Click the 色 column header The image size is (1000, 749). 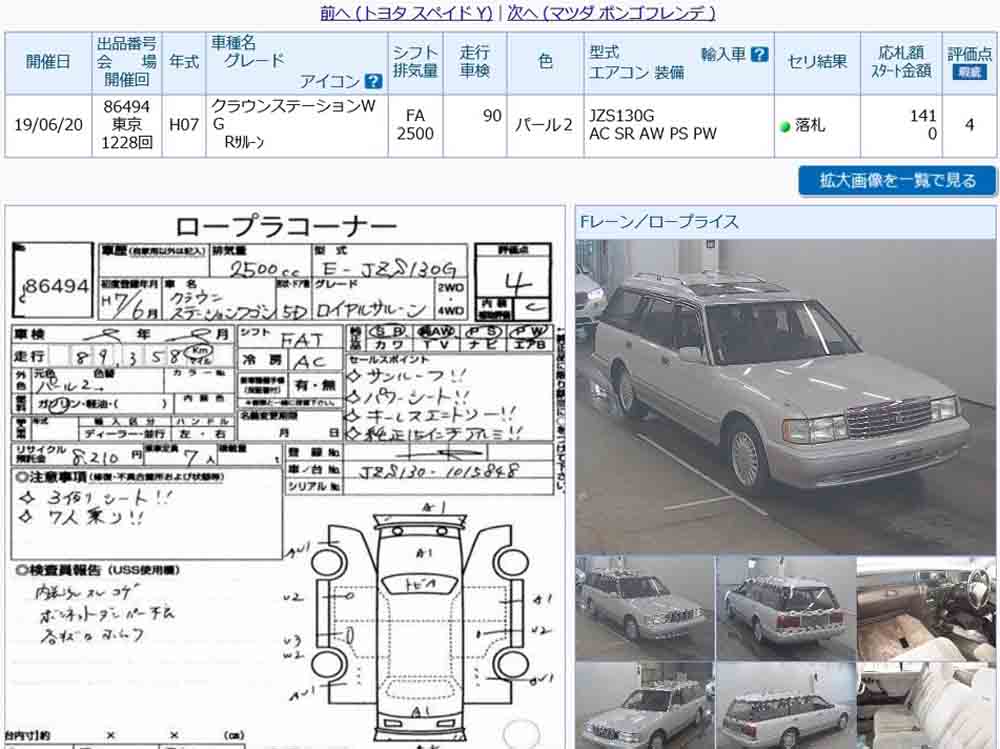pyautogui.click(x=545, y=63)
